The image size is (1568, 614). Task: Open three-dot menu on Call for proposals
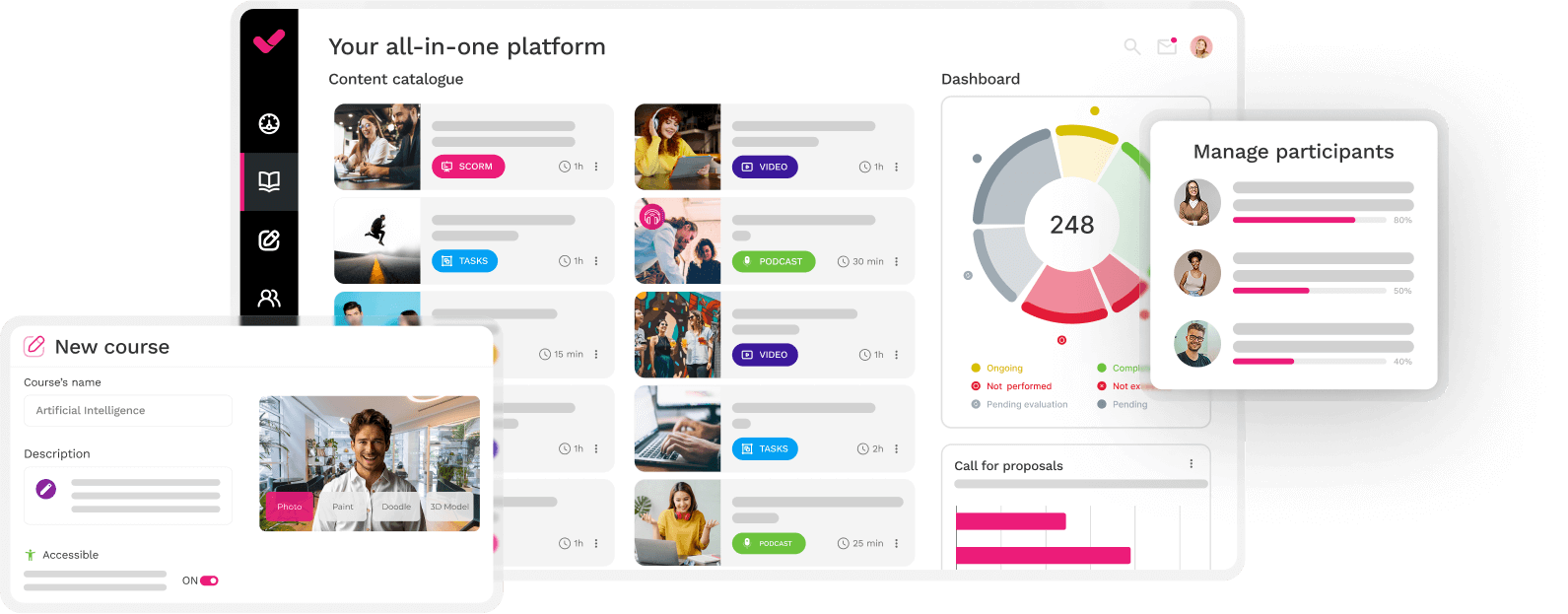(1192, 464)
